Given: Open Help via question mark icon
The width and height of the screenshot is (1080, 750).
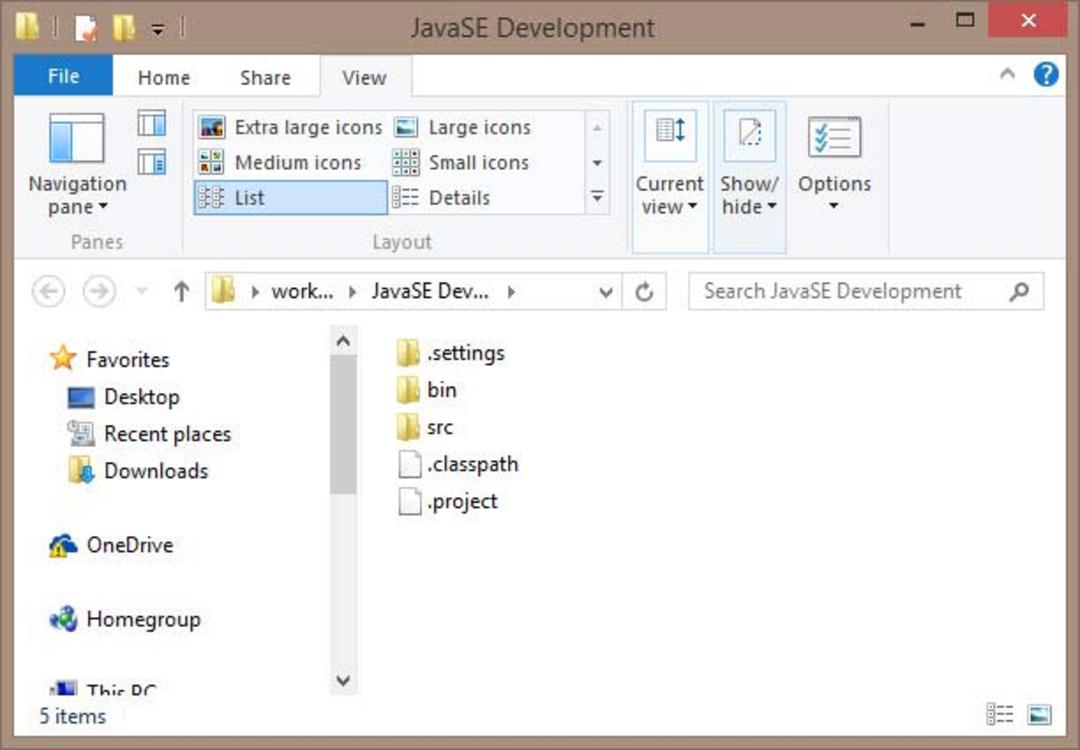Looking at the screenshot, I should [x=1046, y=74].
